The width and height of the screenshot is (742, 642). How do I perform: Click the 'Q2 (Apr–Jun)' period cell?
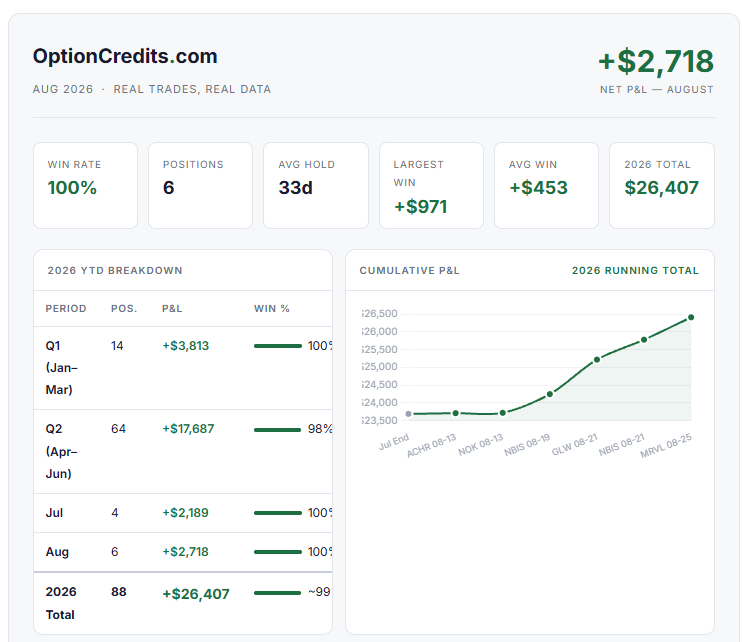(62, 451)
